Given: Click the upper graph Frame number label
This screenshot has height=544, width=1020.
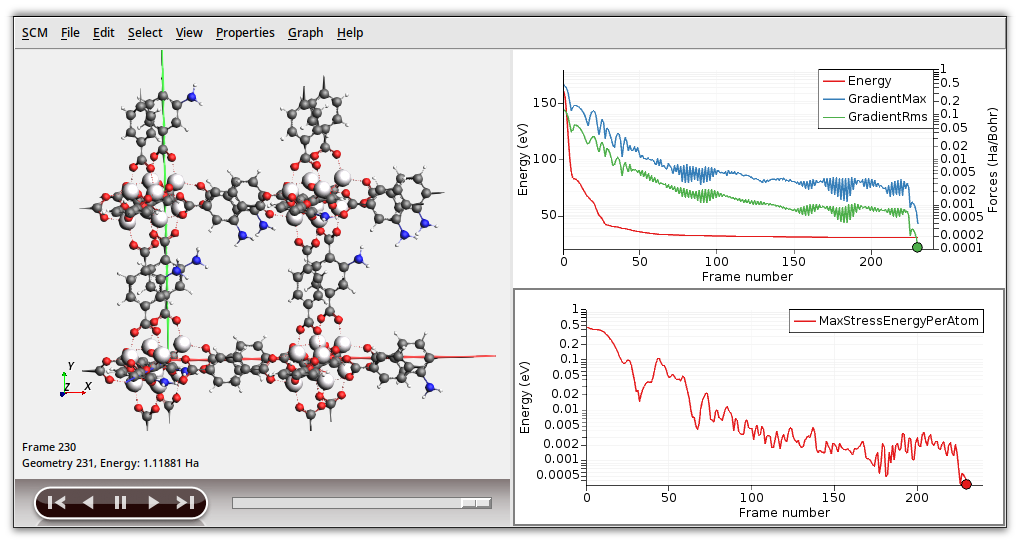Looking at the screenshot, I should click(747, 277).
